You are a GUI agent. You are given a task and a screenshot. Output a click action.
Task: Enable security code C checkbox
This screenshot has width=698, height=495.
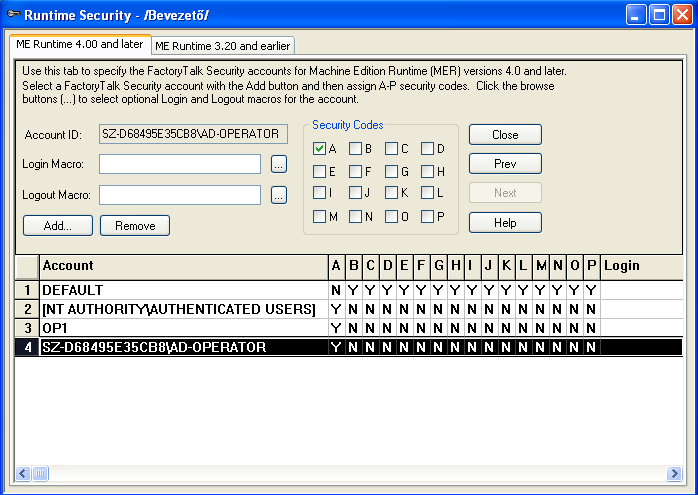tap(391, 149)
